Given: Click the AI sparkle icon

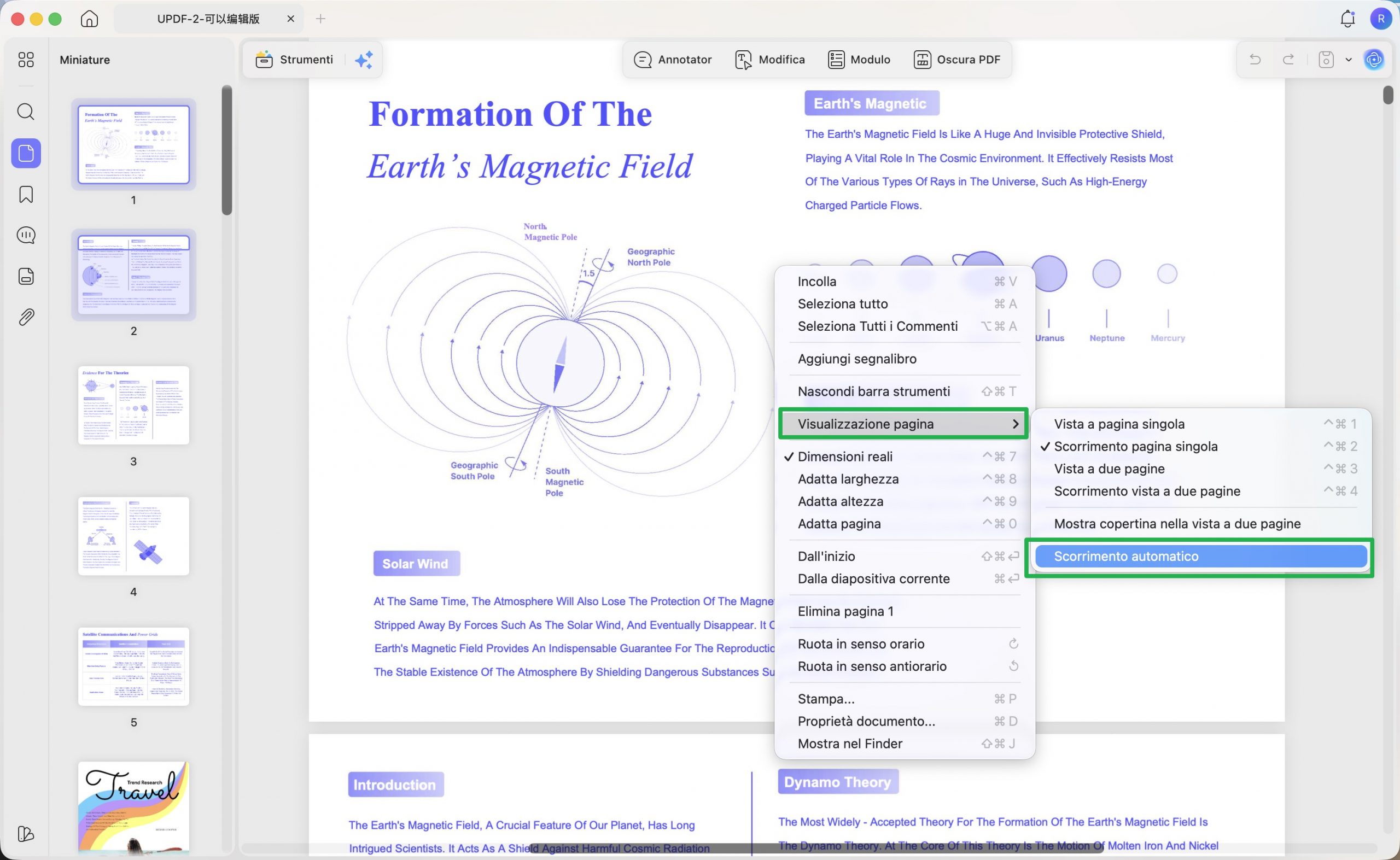Looking at the screenshot, I should point(364,60).
